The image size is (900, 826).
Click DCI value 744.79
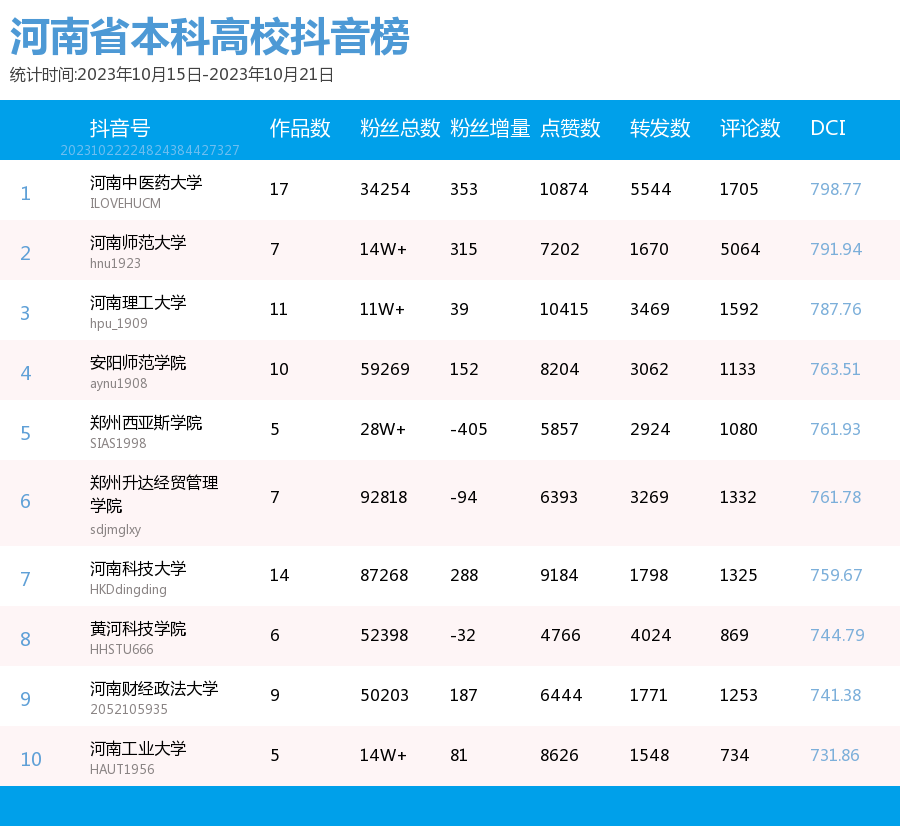pyautogui.click(x=837, y=635)
